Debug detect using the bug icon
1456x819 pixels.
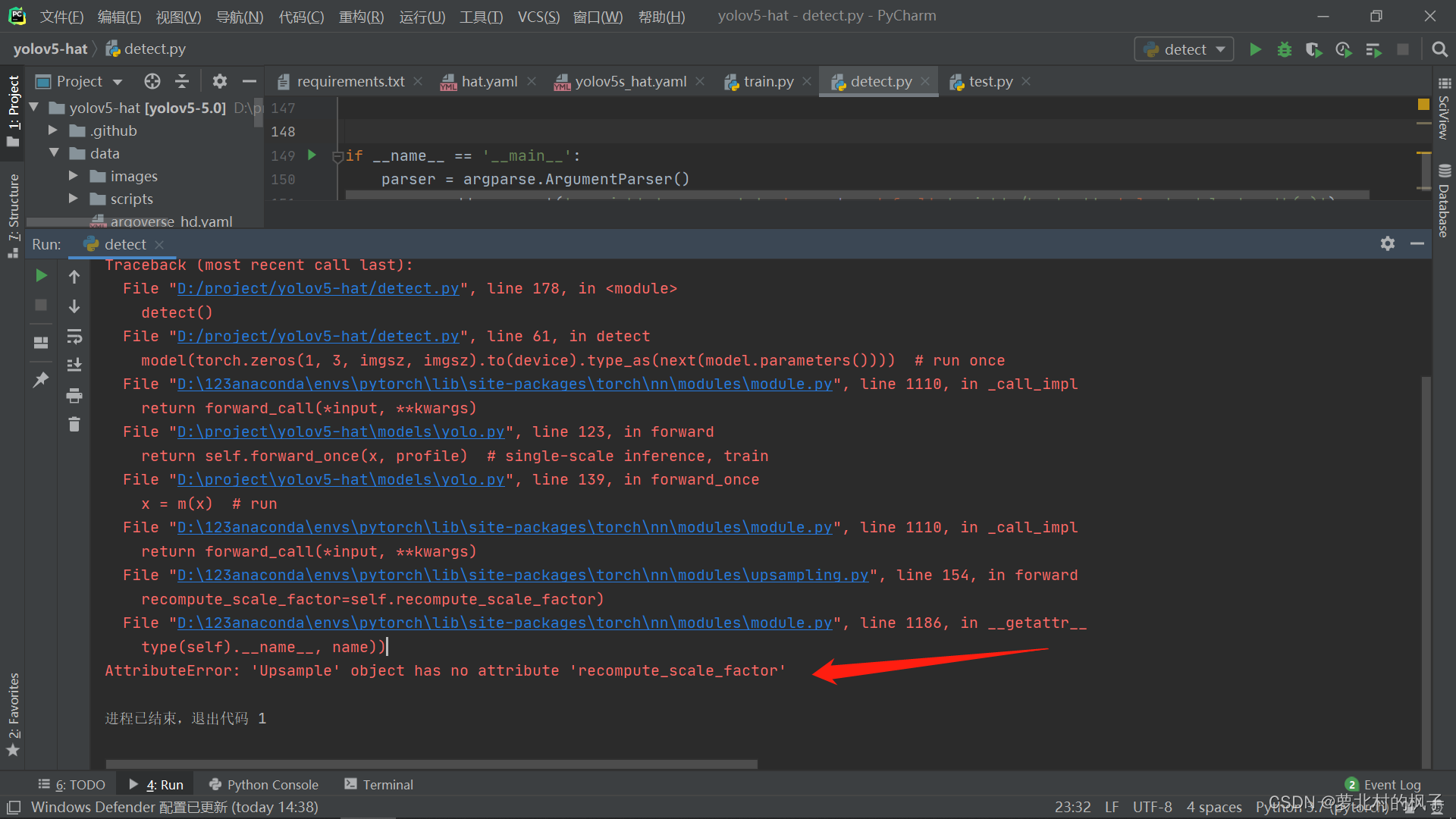pos(1285,49)
